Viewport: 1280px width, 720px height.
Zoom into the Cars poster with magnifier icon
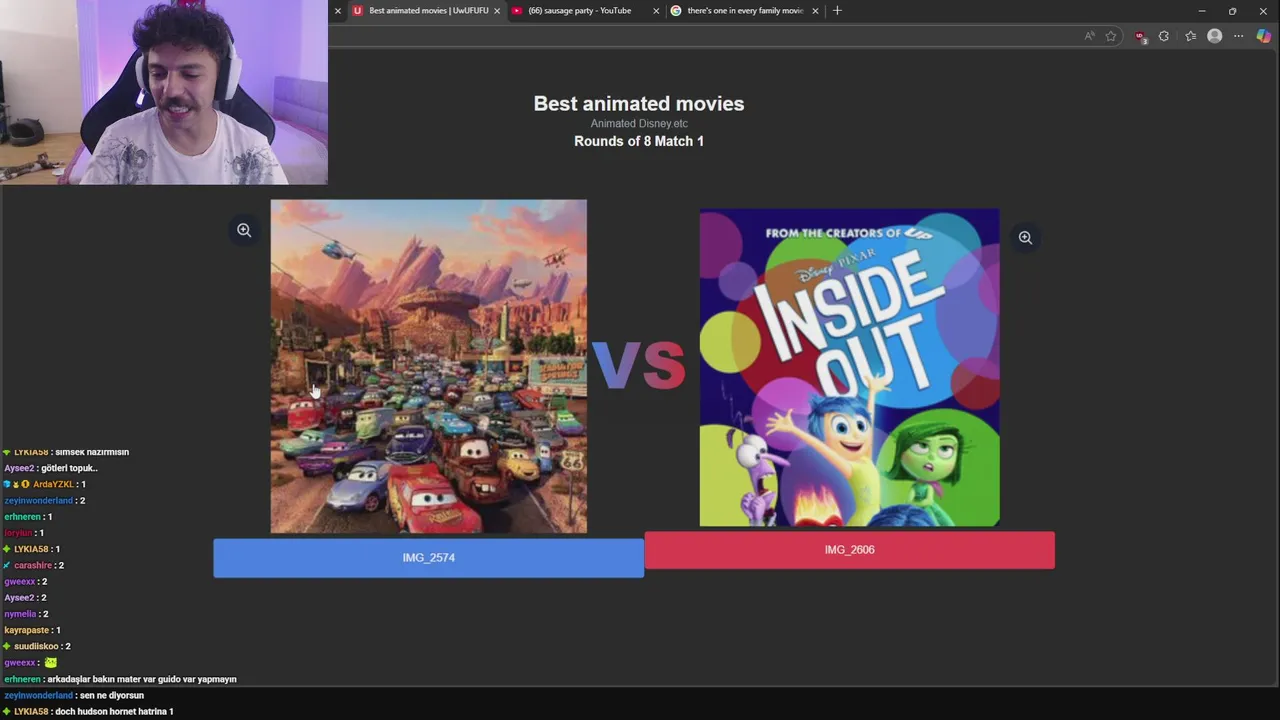coord(244,230)
